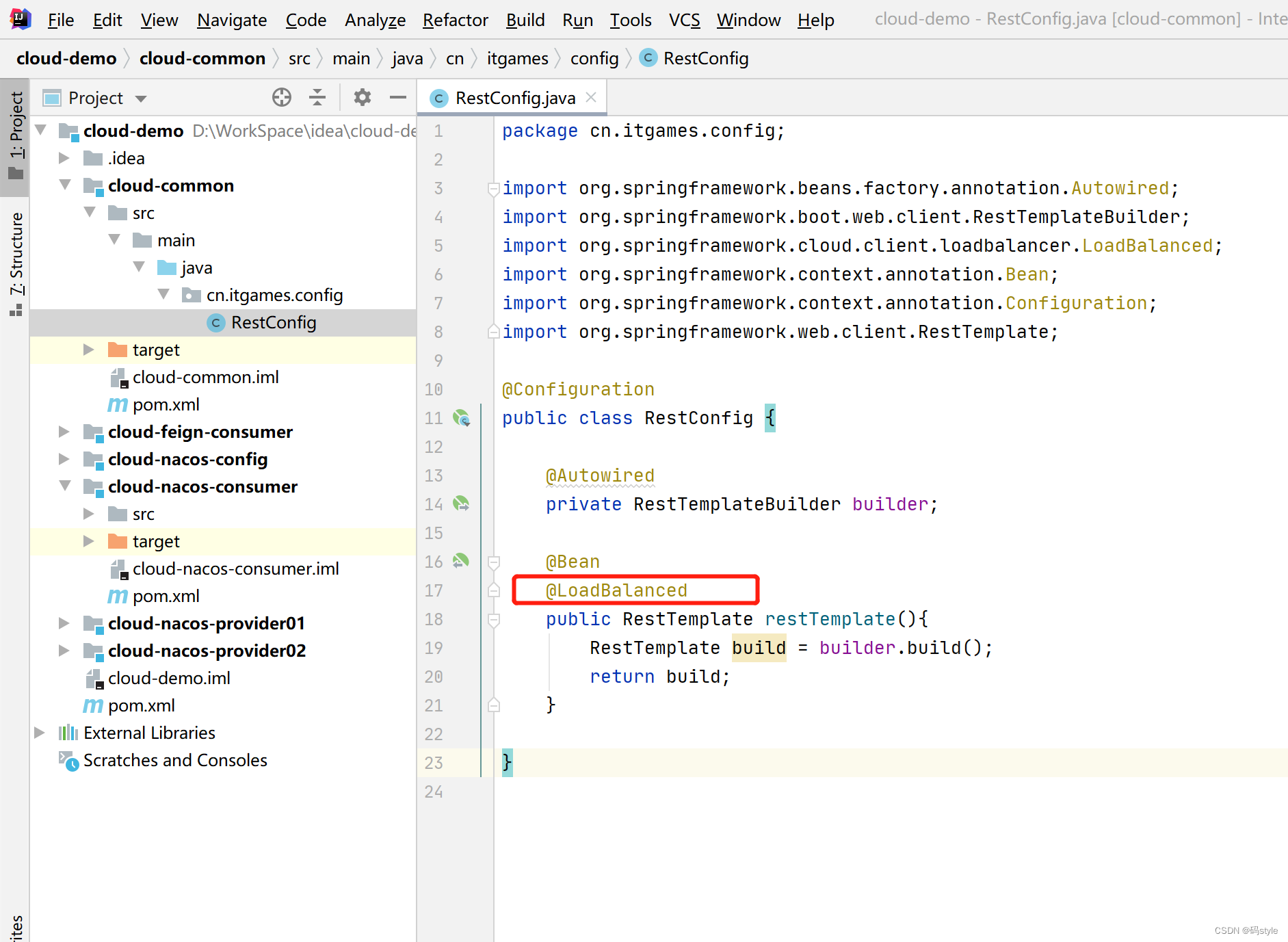Click fold marker on line 21
This screenshot has width=1288, height=942.
coord(493,705)
